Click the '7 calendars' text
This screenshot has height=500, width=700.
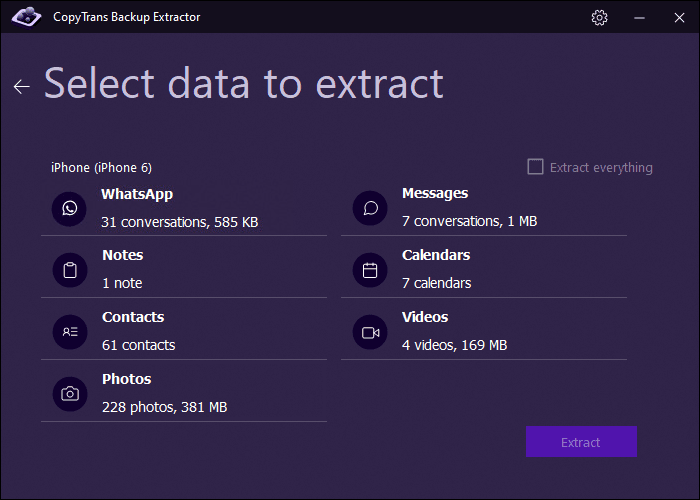tap(436, 283)
